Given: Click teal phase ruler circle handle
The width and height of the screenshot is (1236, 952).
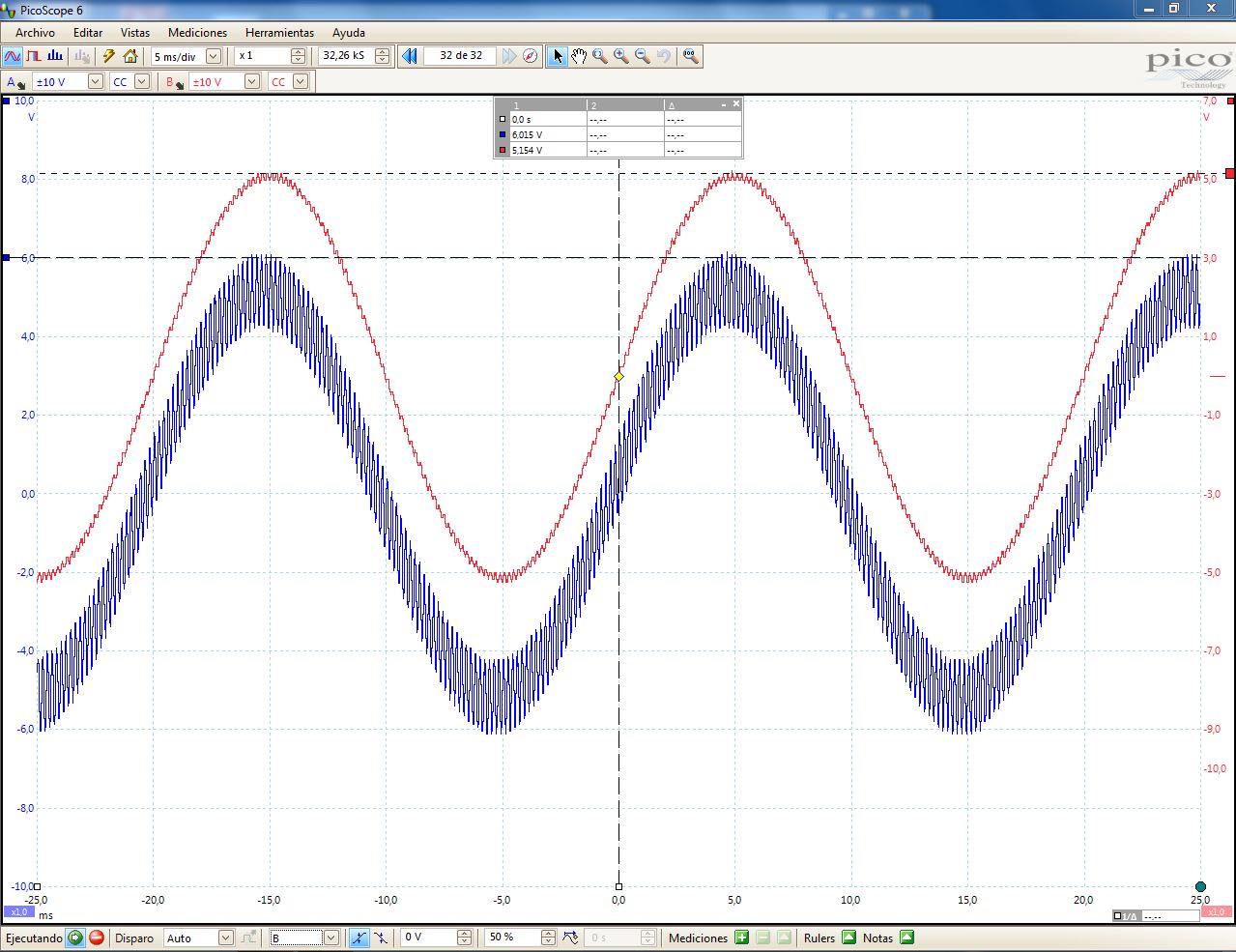Looking at the screenshot, I should click(1200, 886).
